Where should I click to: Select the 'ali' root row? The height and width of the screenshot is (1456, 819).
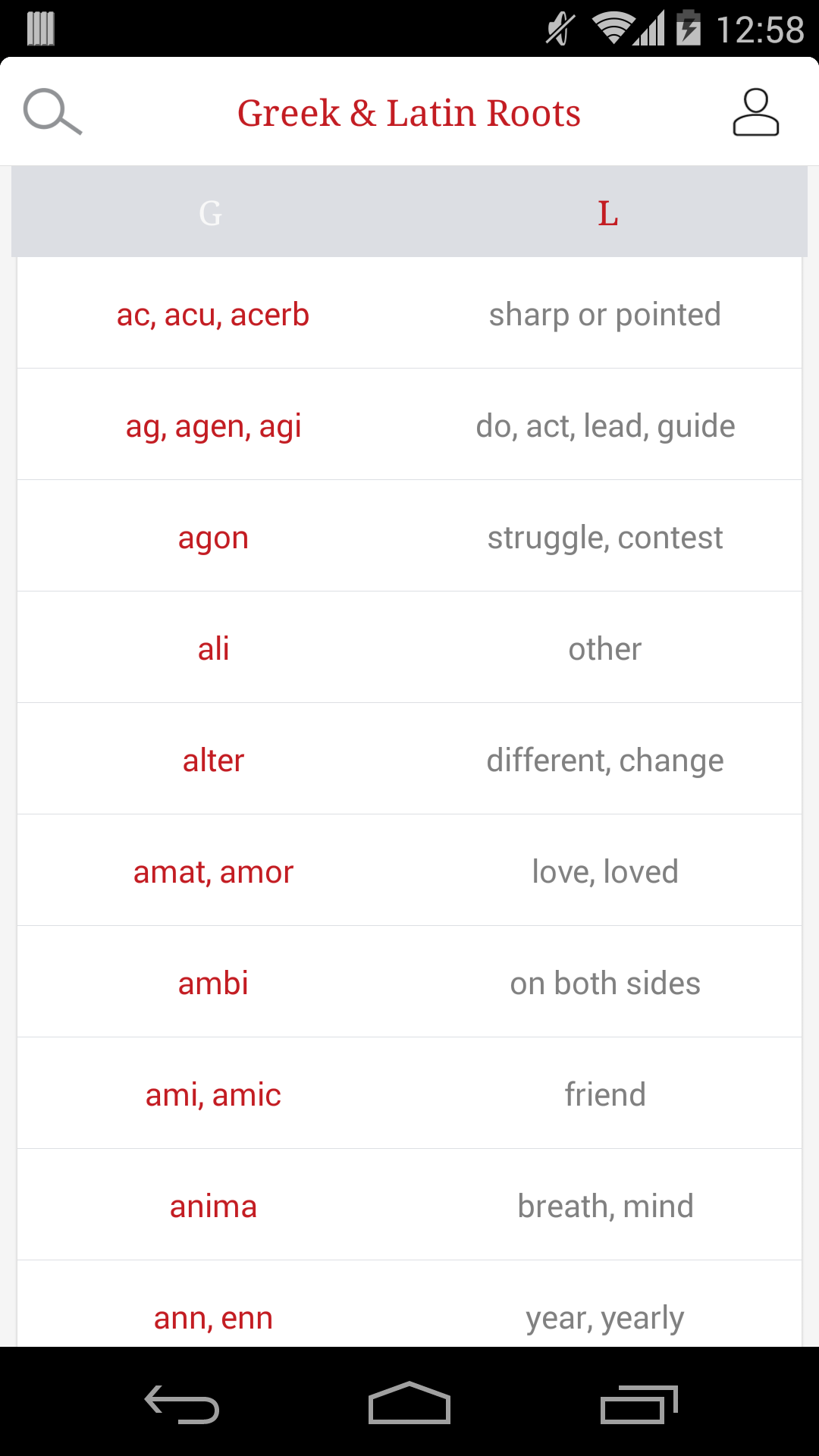point(409,648)
